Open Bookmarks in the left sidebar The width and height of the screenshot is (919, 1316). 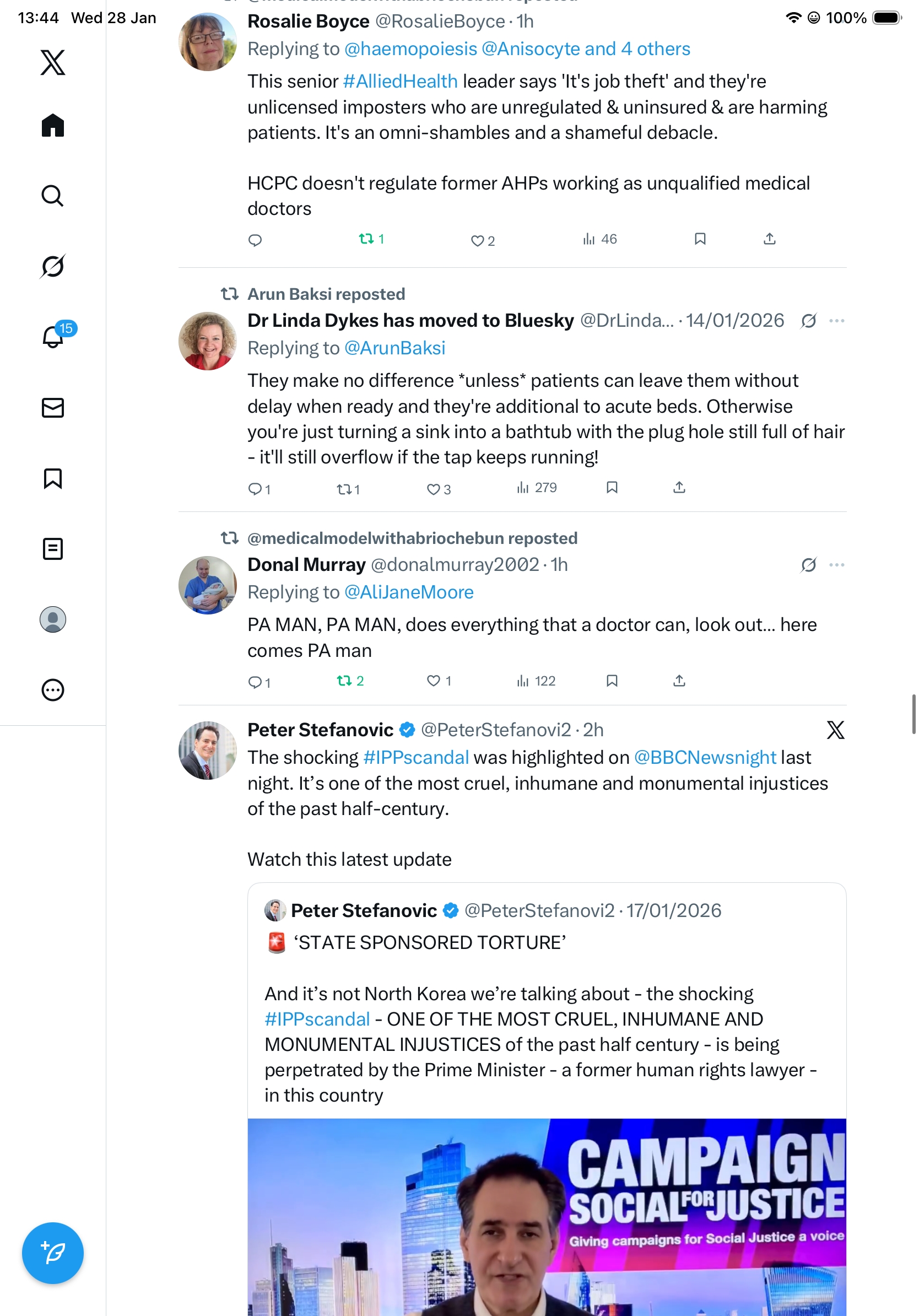point(53,478)
